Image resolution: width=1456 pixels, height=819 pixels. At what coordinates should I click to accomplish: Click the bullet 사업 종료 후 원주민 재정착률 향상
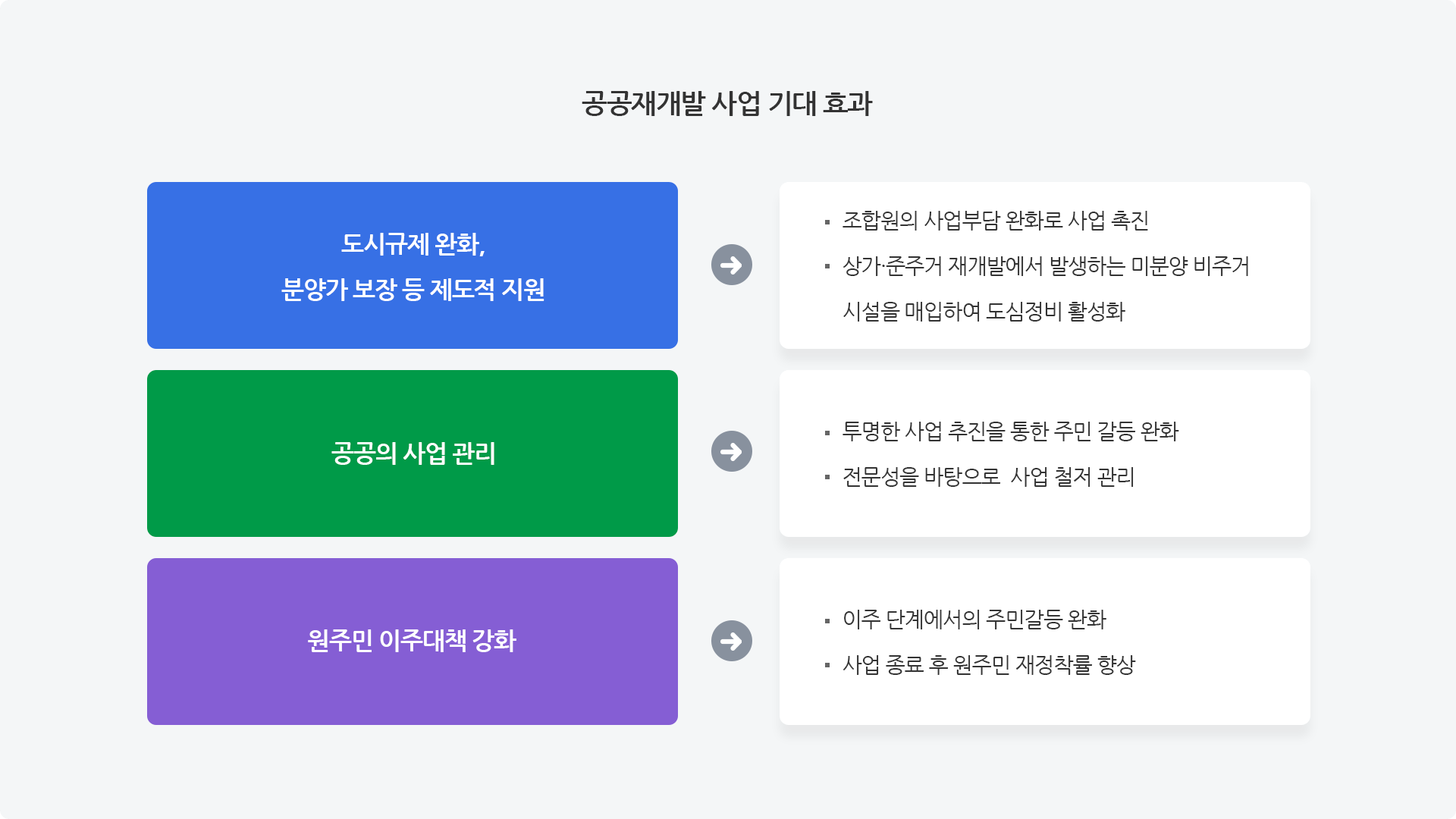[989, 665]
